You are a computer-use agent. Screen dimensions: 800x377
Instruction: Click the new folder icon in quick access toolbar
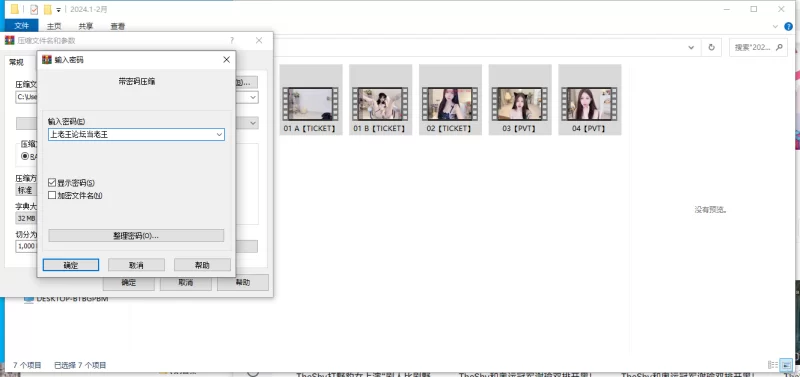click(x=48, y=9)
